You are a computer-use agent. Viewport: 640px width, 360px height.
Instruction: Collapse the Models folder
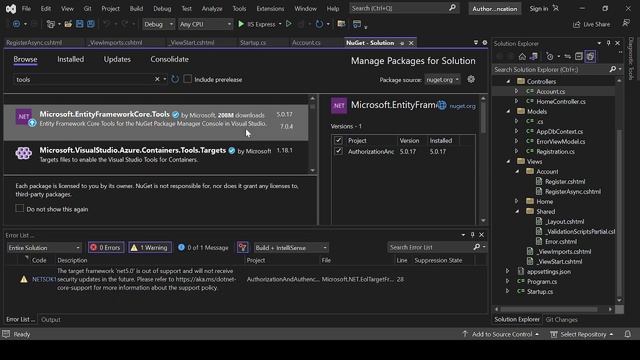[509, 111]
